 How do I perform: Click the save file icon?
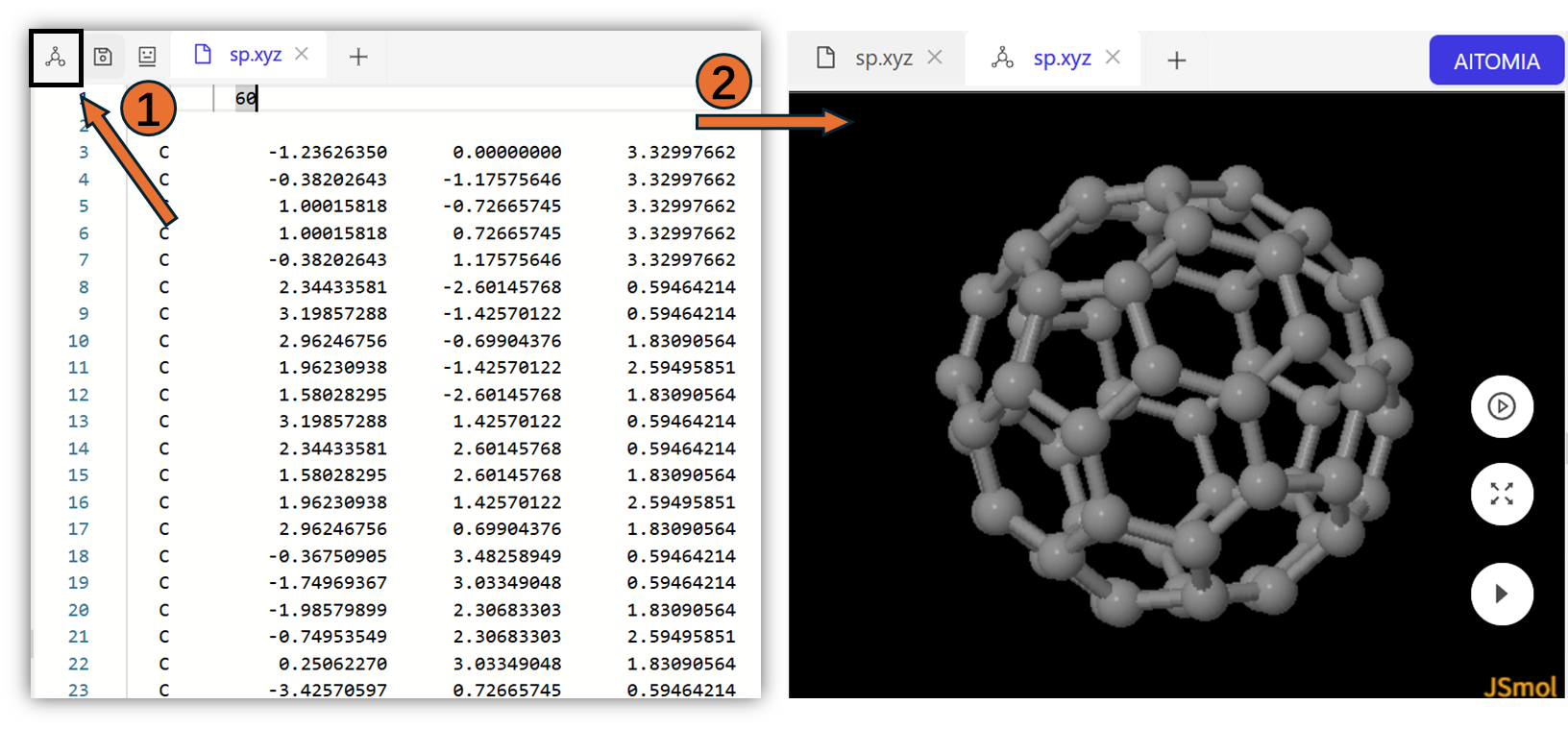pyautogui.click(x=103, y=57)
